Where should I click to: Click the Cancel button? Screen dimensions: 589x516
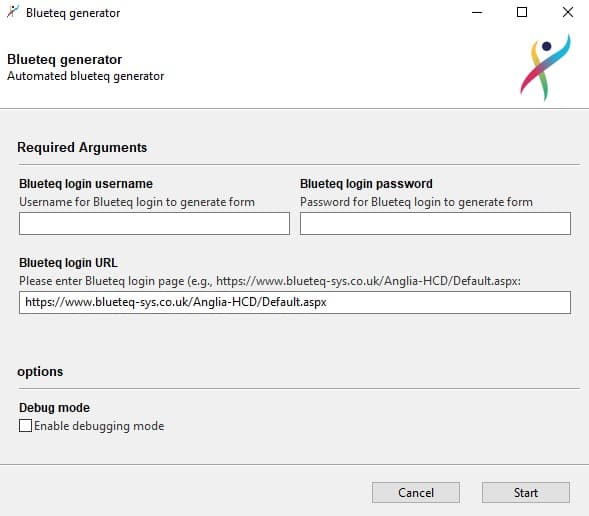(416, 492)
